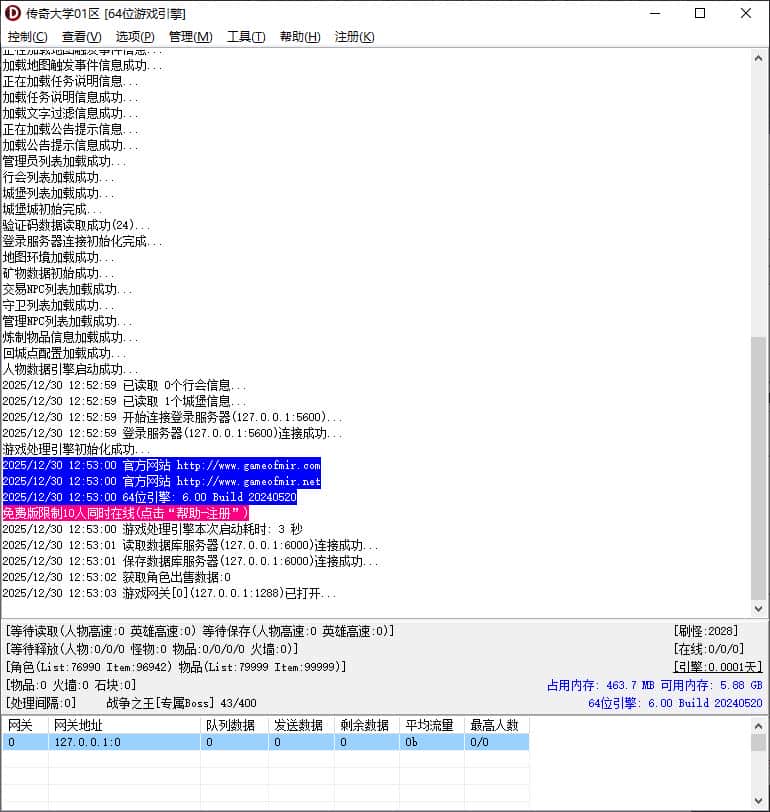The height and width of the screenshot is (812, 770).
Task: Click the 等待释放 status line
Action: (152, 649)
